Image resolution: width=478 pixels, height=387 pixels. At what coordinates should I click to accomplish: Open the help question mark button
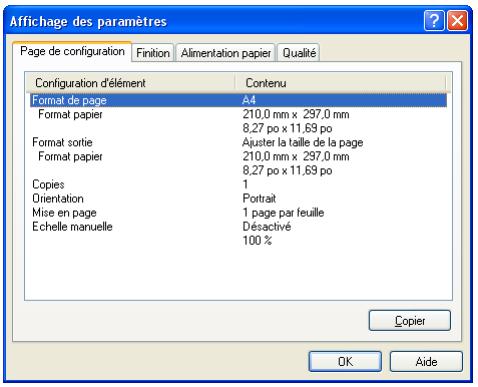tap(434, 21)
